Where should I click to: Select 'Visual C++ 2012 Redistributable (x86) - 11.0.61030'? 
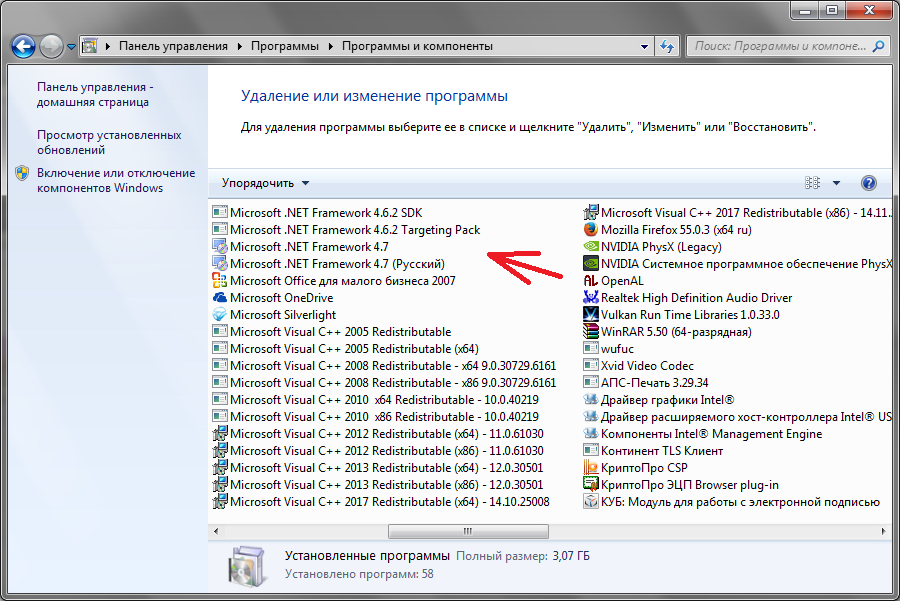(378, 451)
